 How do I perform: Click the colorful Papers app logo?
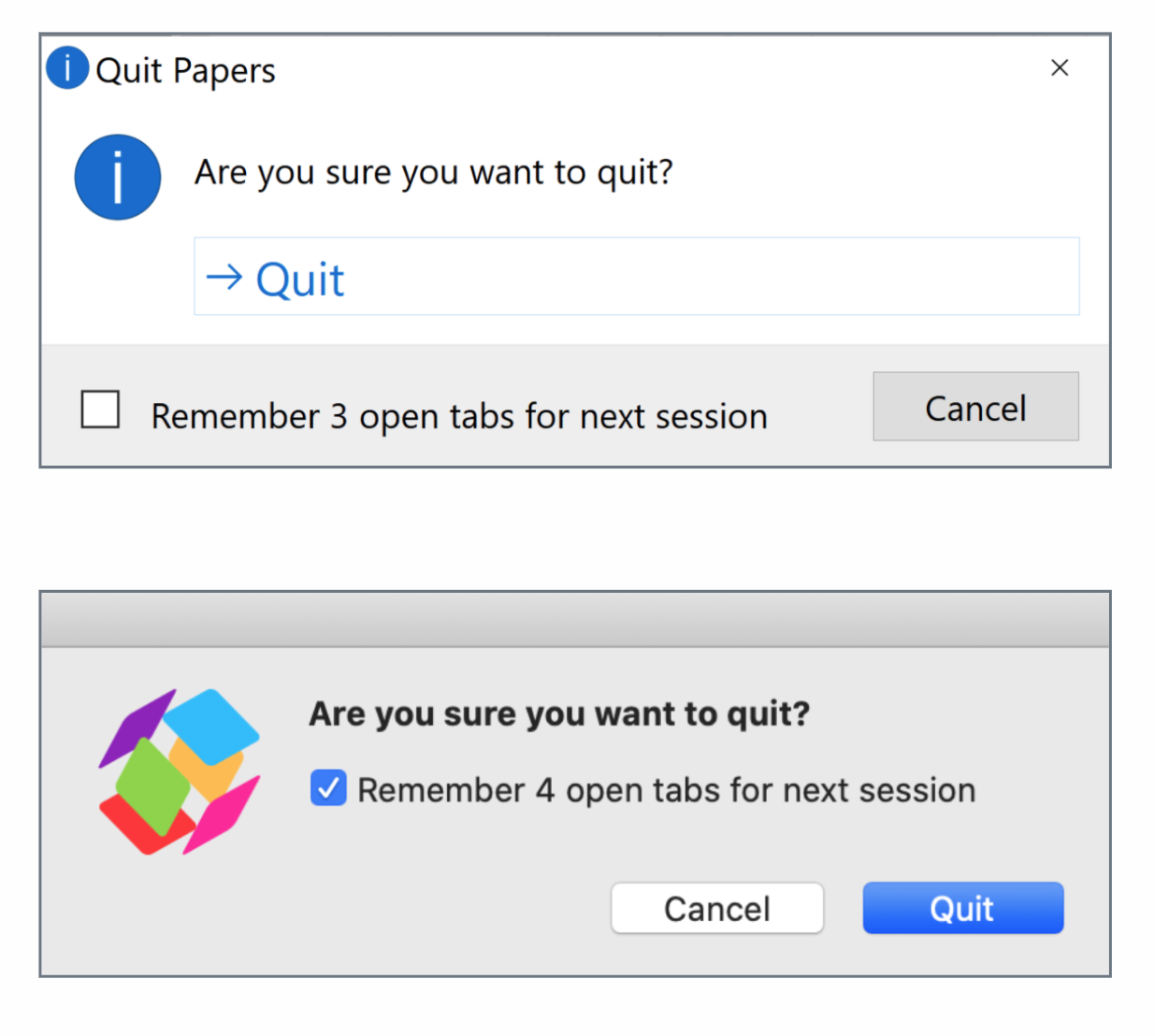click(179, 771)
